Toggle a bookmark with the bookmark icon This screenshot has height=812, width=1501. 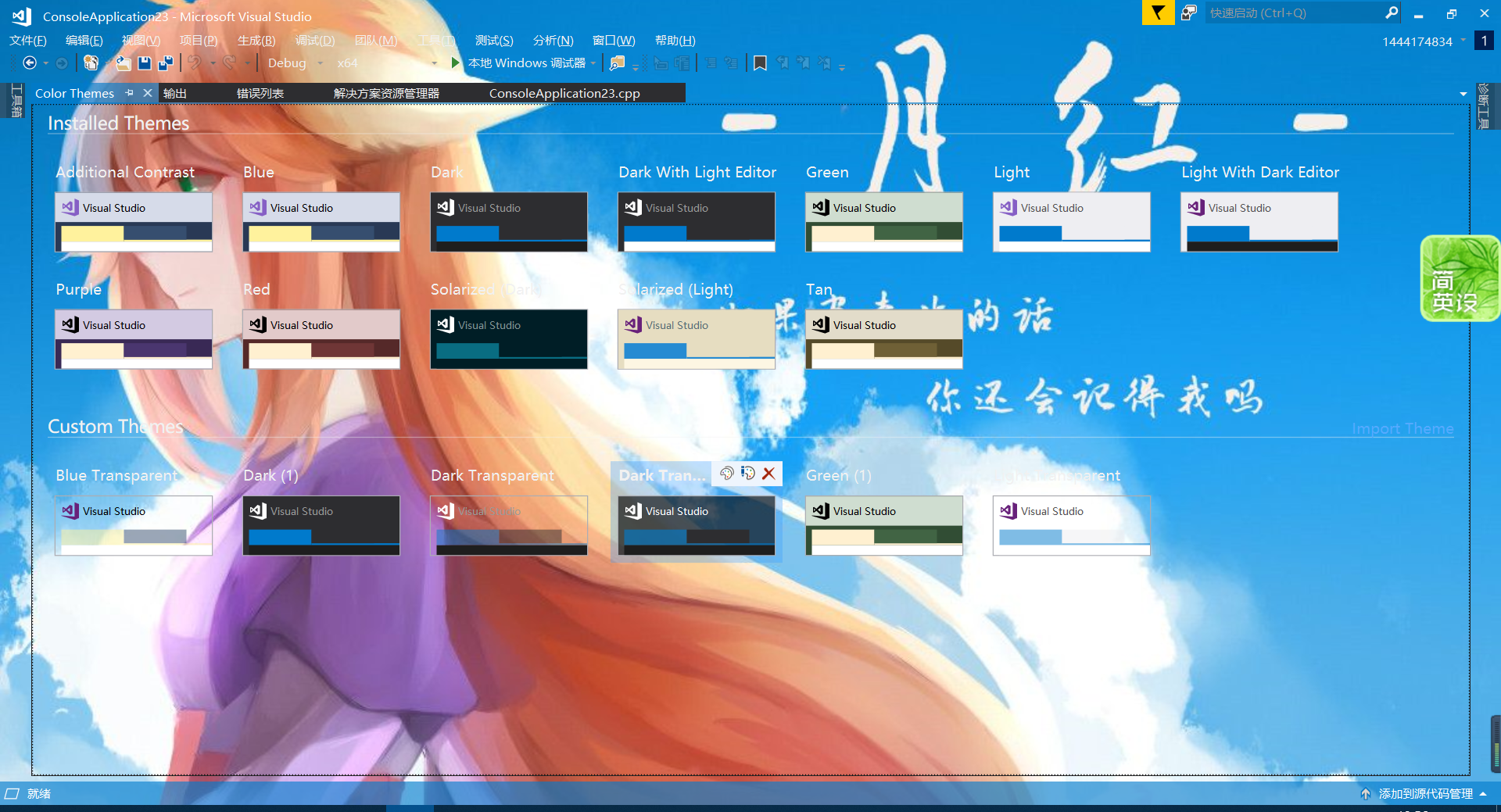[x=760, y=63]
